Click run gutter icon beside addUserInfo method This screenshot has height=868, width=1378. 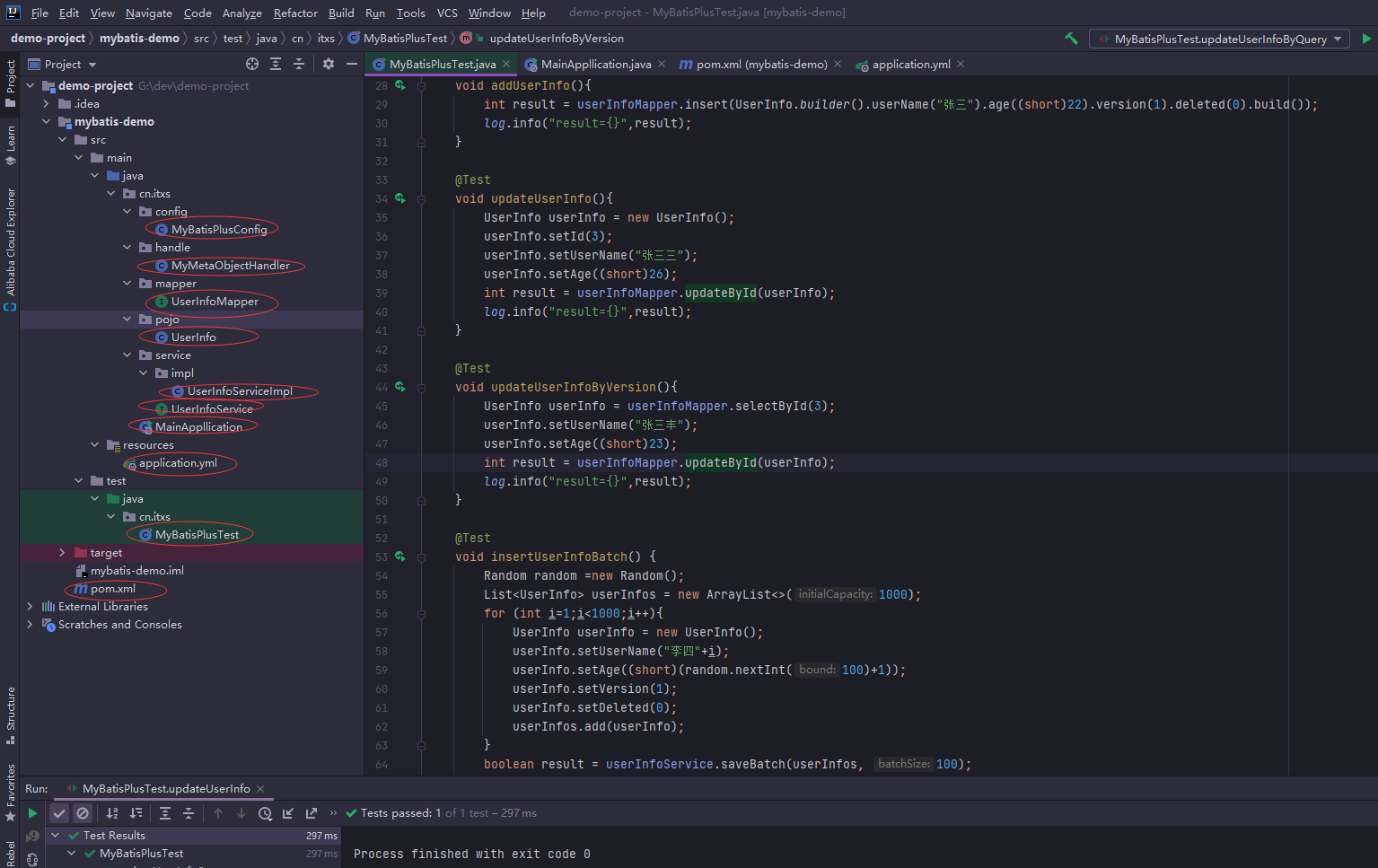(x=400, y=86)
